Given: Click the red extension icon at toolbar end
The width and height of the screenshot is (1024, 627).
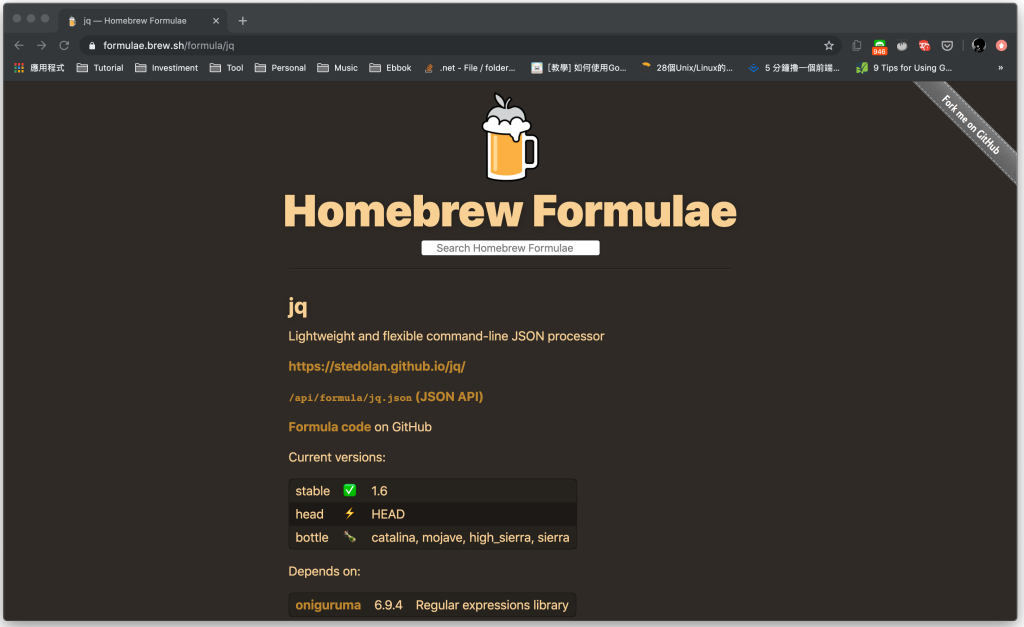Looking at the screenshot, I should pyautogui.click(x=1001, y=45).
